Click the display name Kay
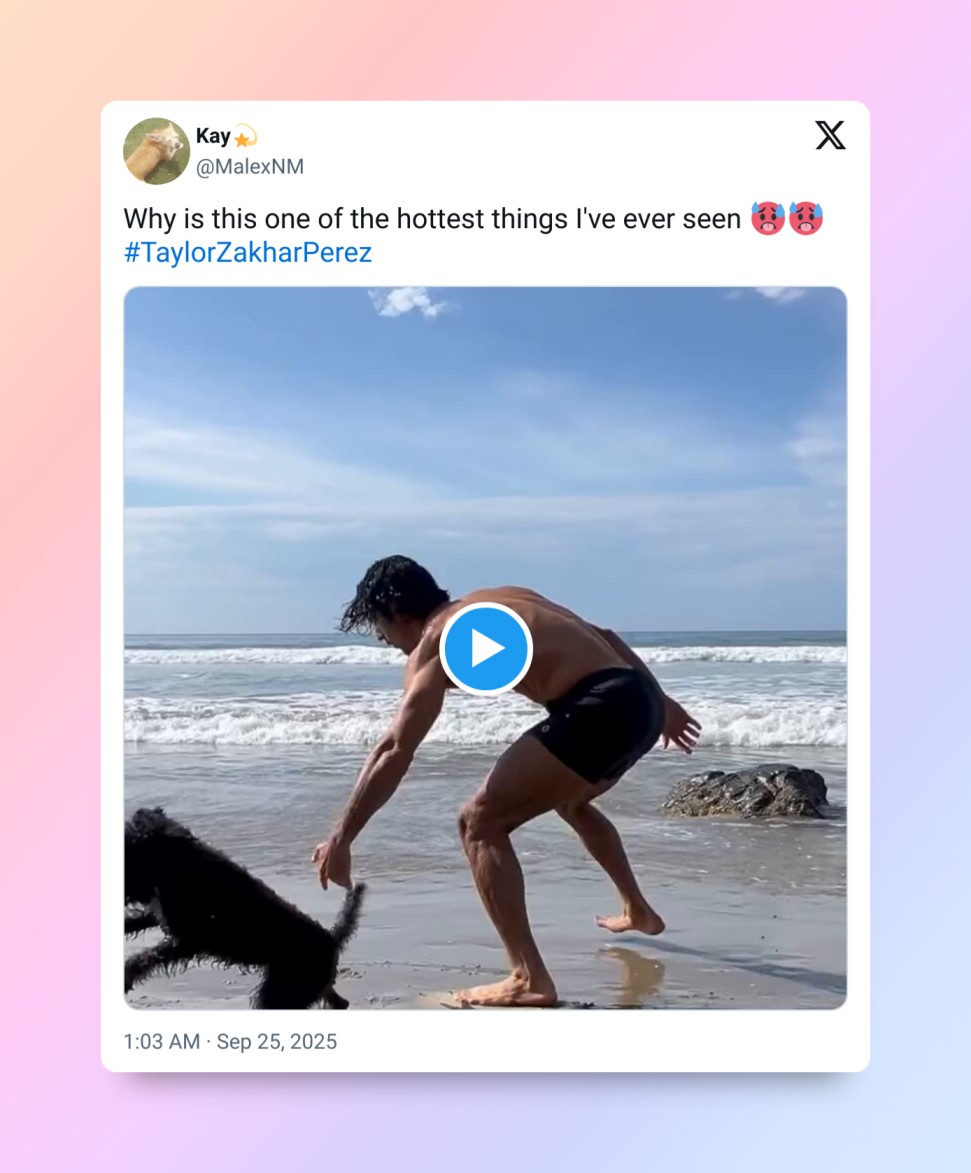The height and width of the screenshot is (1173, 971). tap(213, 136)
